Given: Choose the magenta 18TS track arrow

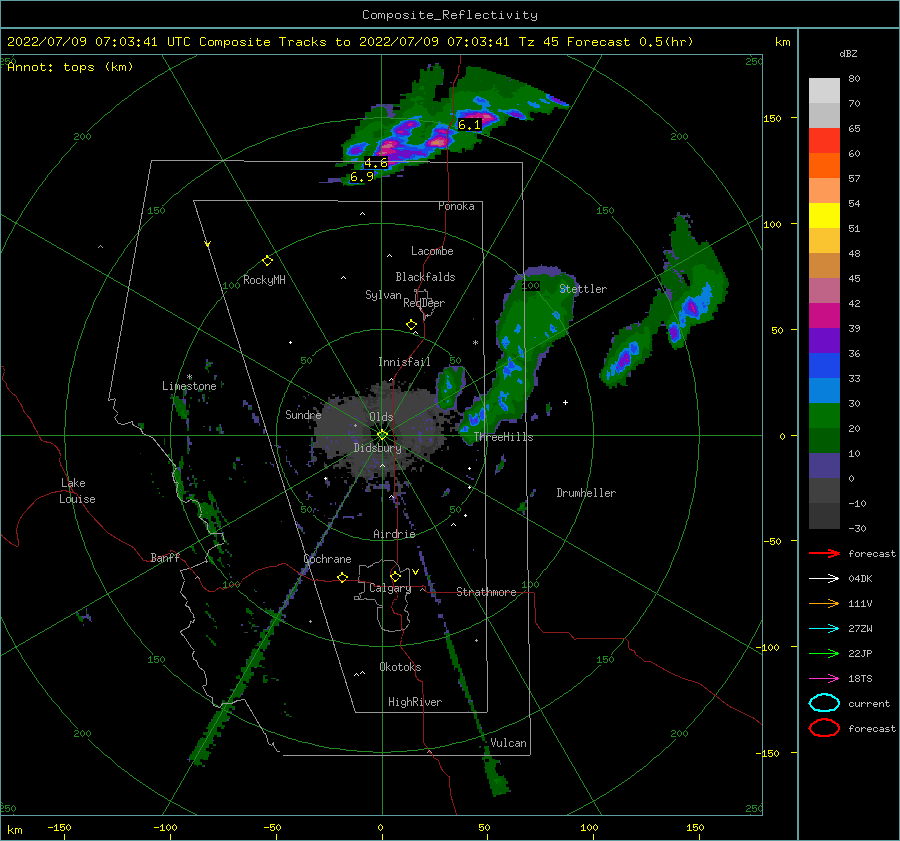Looking at the screenshot, I should click(x=824, y=679).
